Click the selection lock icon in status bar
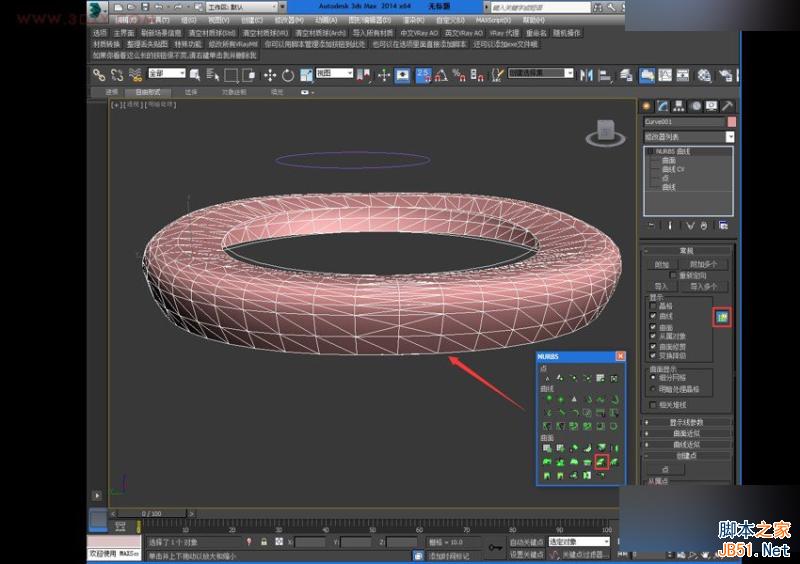800x564 pixels. pyautogui.click(x=262, y=542)
